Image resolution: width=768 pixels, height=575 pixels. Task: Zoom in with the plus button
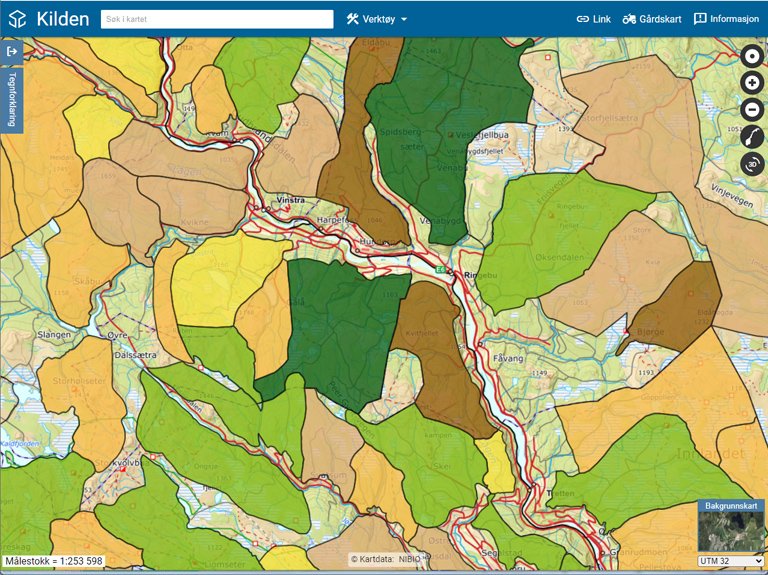tap(752, 83)
